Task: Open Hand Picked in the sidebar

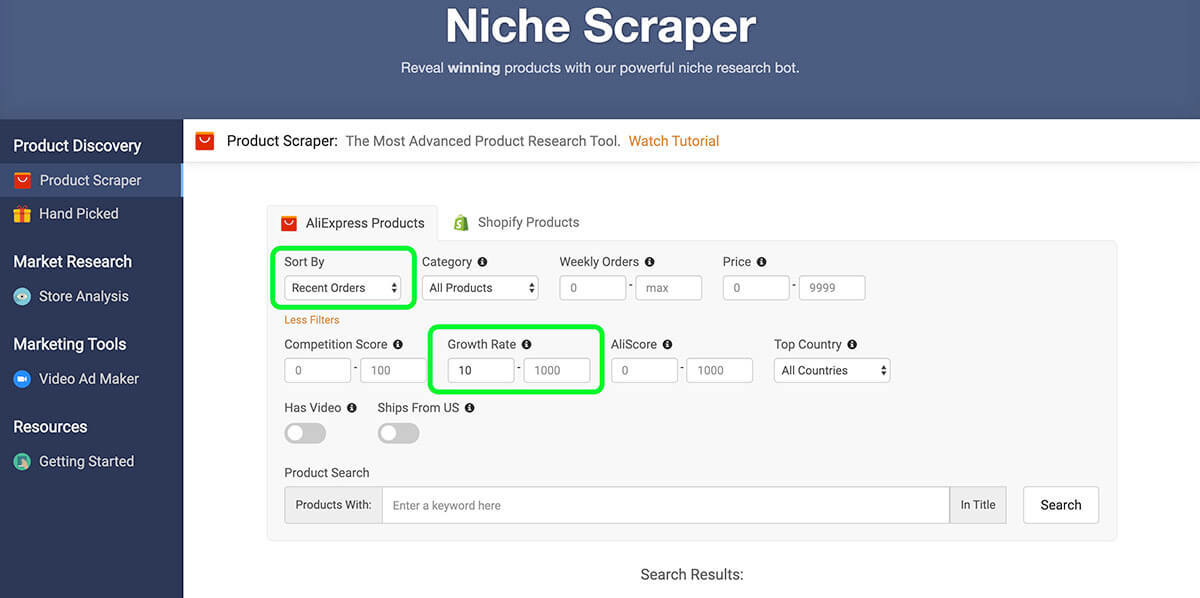Action: tap(78, 214)
